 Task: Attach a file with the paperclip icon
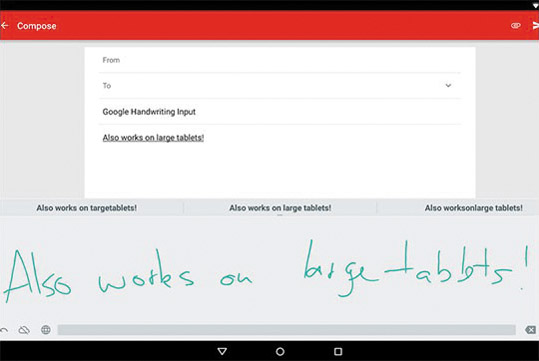pos(515,25)
